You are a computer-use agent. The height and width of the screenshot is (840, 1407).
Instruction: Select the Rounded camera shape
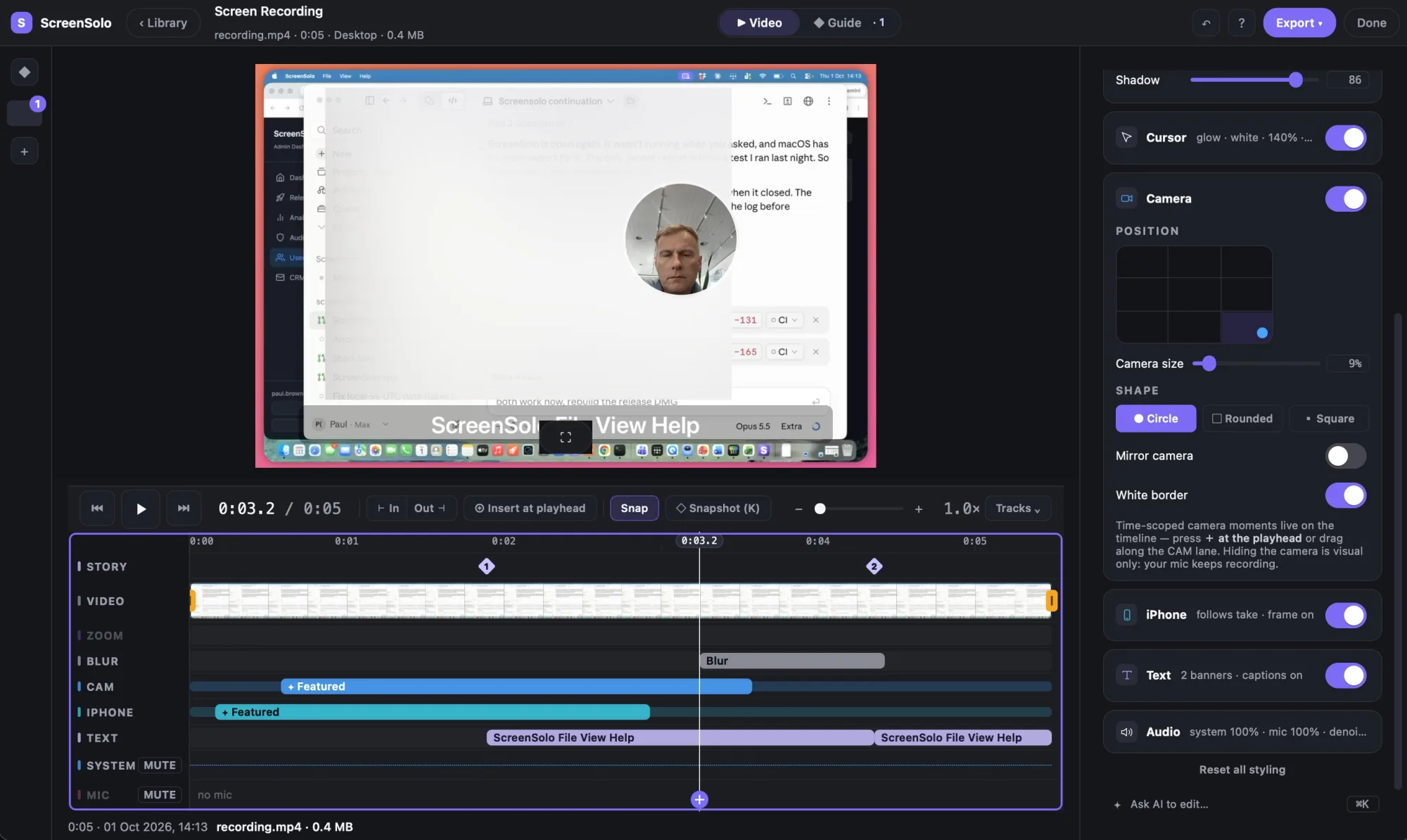point(1242,419)
